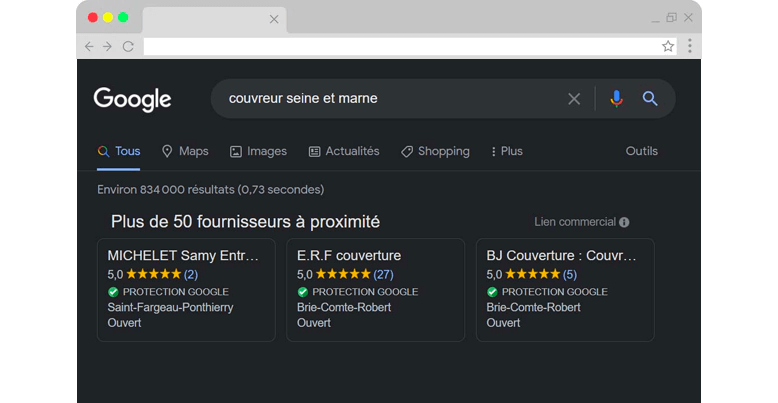Reload the page with the refresh icon
Viewport: 778px width, 403px height.
[128, 47]
